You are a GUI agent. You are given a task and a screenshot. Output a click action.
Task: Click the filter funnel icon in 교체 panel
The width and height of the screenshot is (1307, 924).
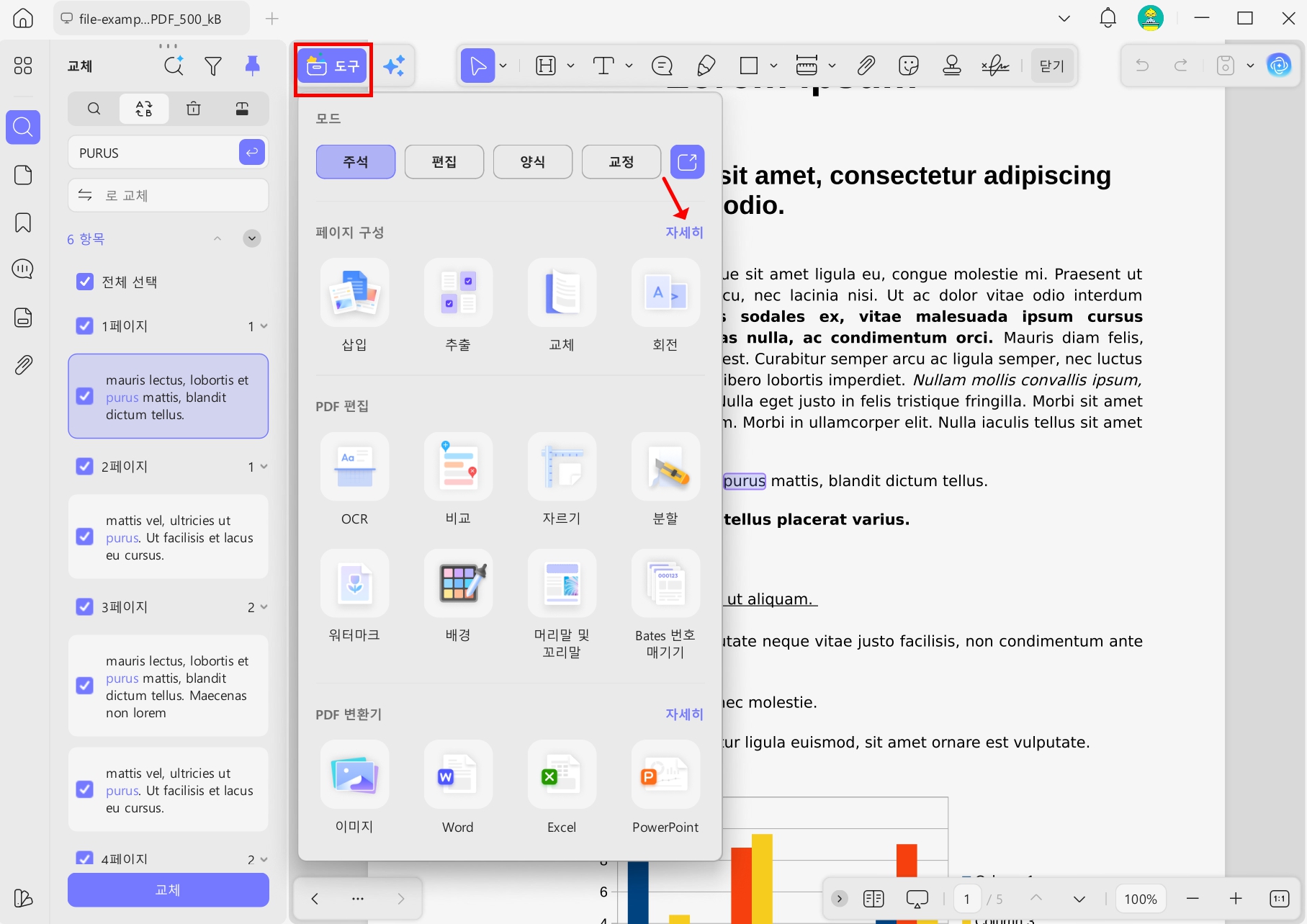(213, 66)
